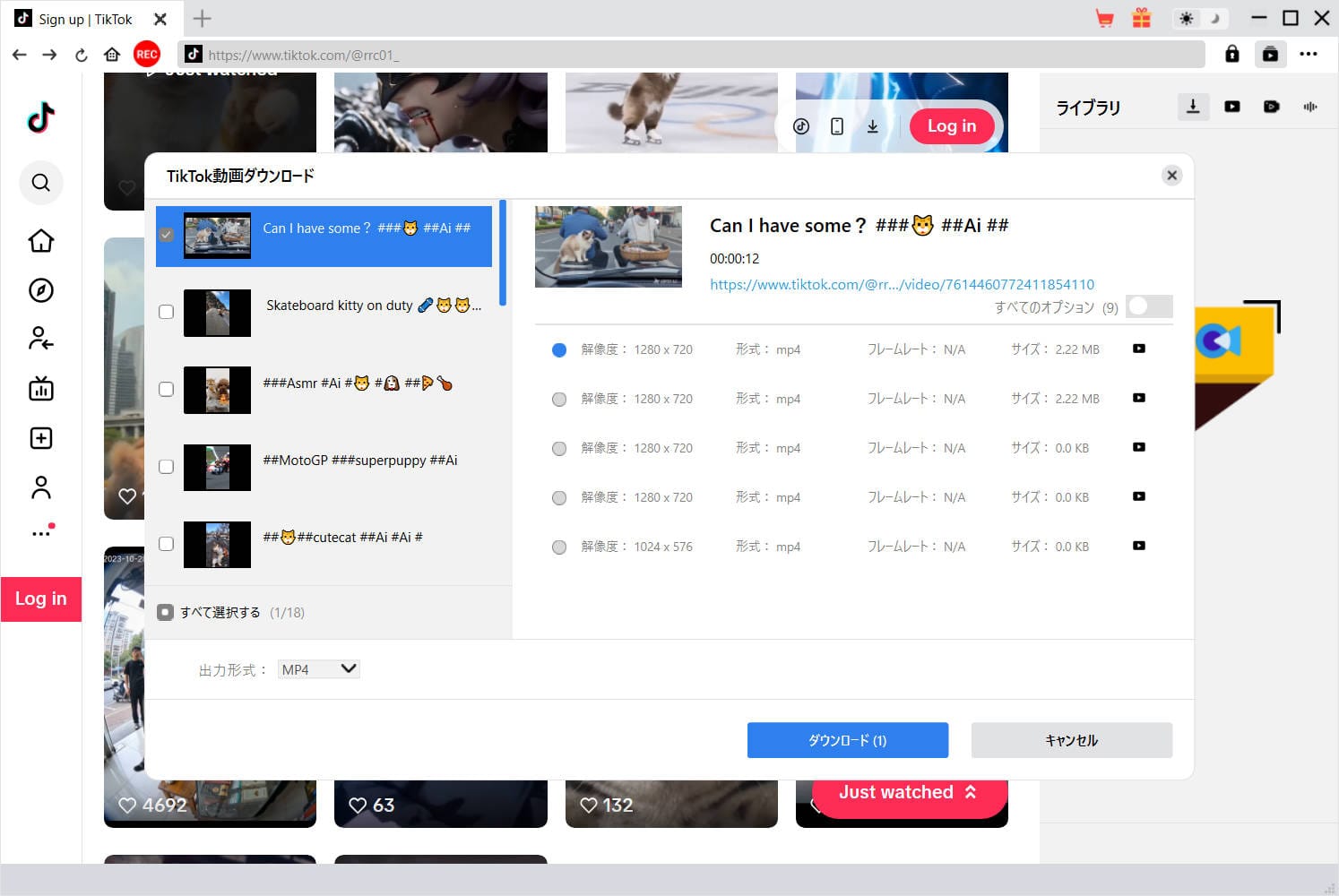Click the currently selected blue resolution radio
Viewport: 1339px width, 896px height.
[x=559, y=349]
